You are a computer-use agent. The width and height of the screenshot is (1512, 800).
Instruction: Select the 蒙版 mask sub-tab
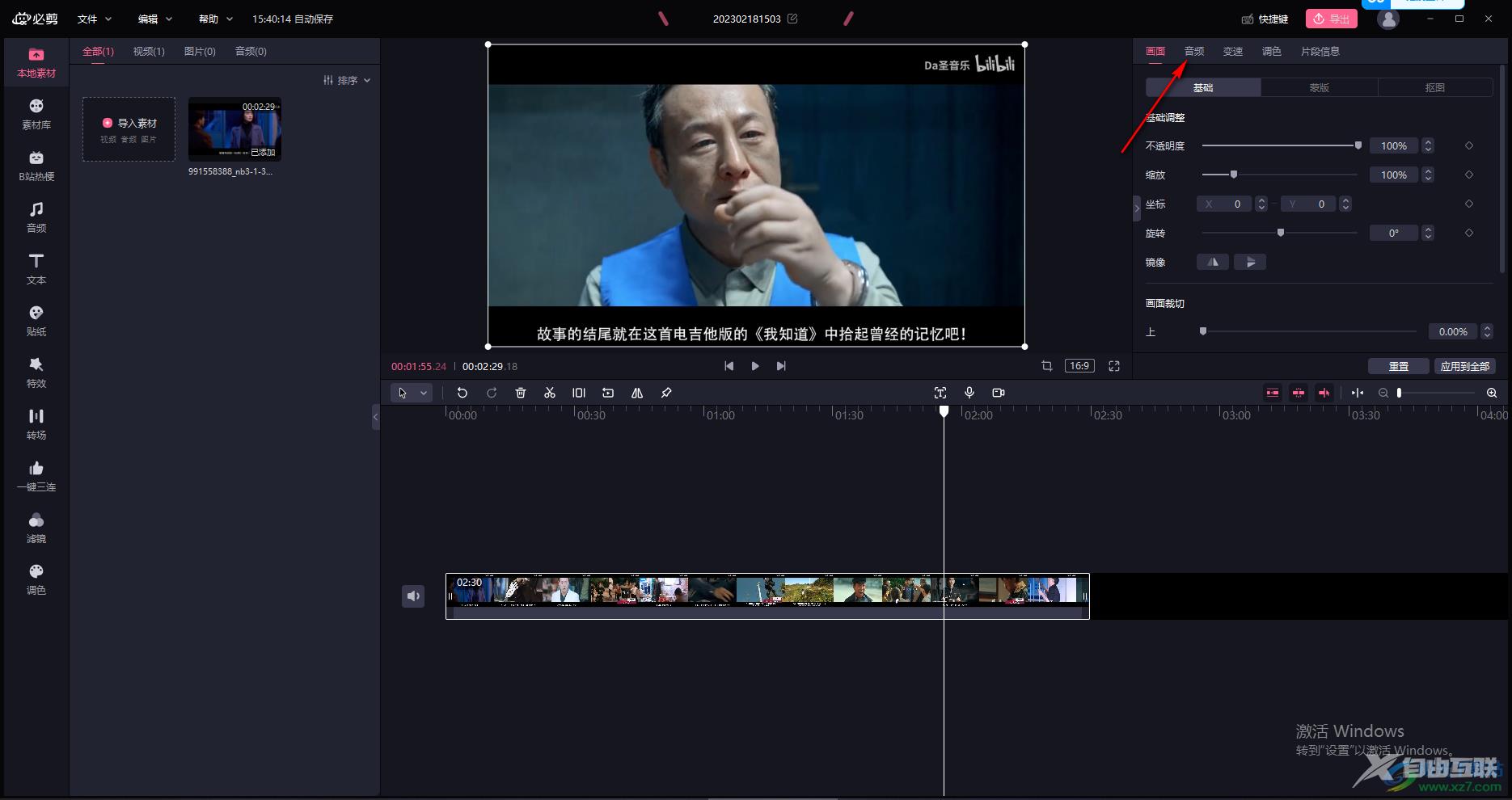click(x=1320, y=87)
